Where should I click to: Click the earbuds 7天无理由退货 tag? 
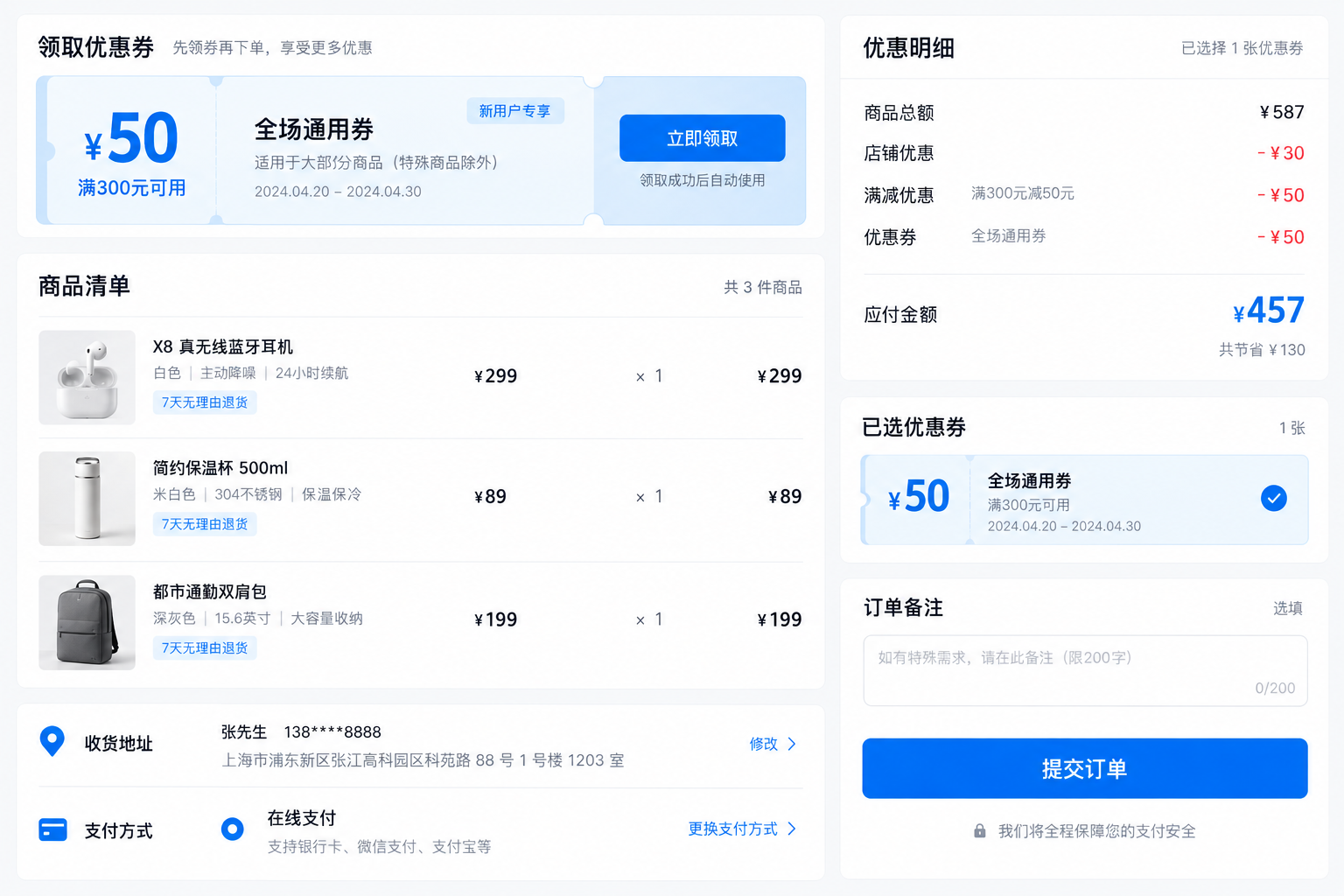[x=205, y=402]
